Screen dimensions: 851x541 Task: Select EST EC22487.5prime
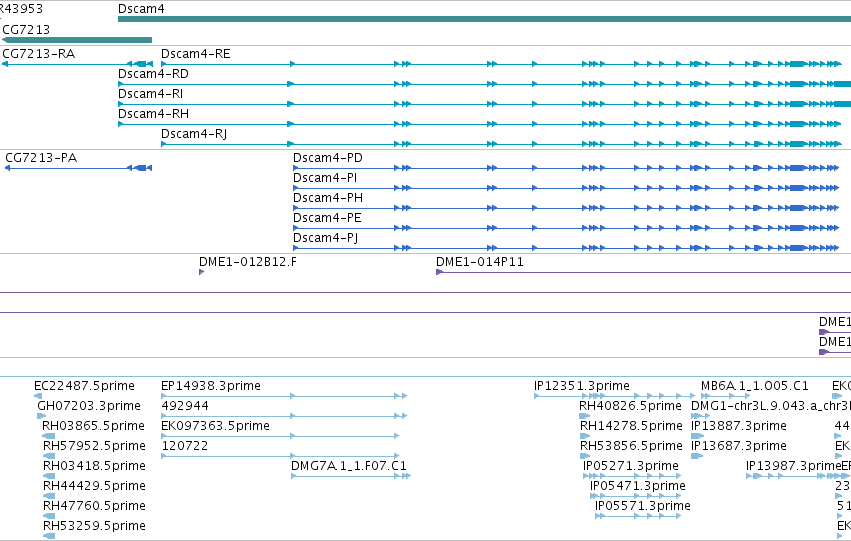pos(84,386)
